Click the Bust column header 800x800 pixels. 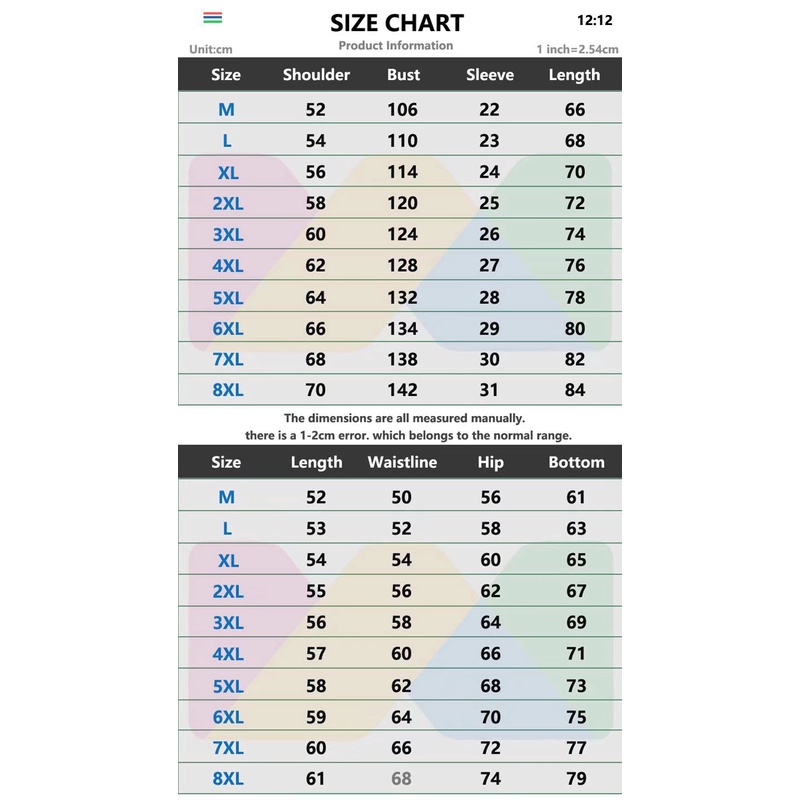(403, 75)
